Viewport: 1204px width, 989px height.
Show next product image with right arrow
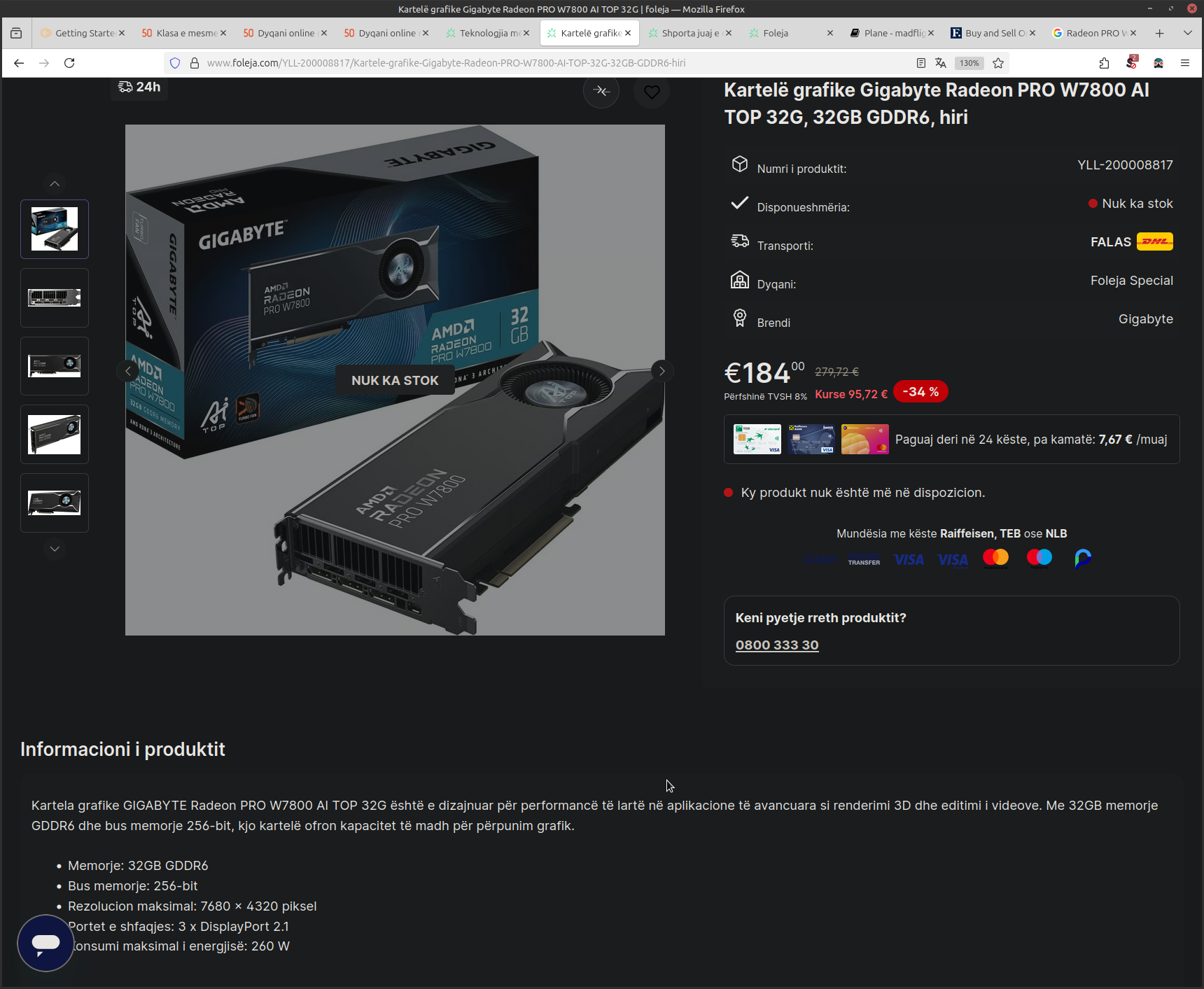pyautogui.click(x=661, y=371)
